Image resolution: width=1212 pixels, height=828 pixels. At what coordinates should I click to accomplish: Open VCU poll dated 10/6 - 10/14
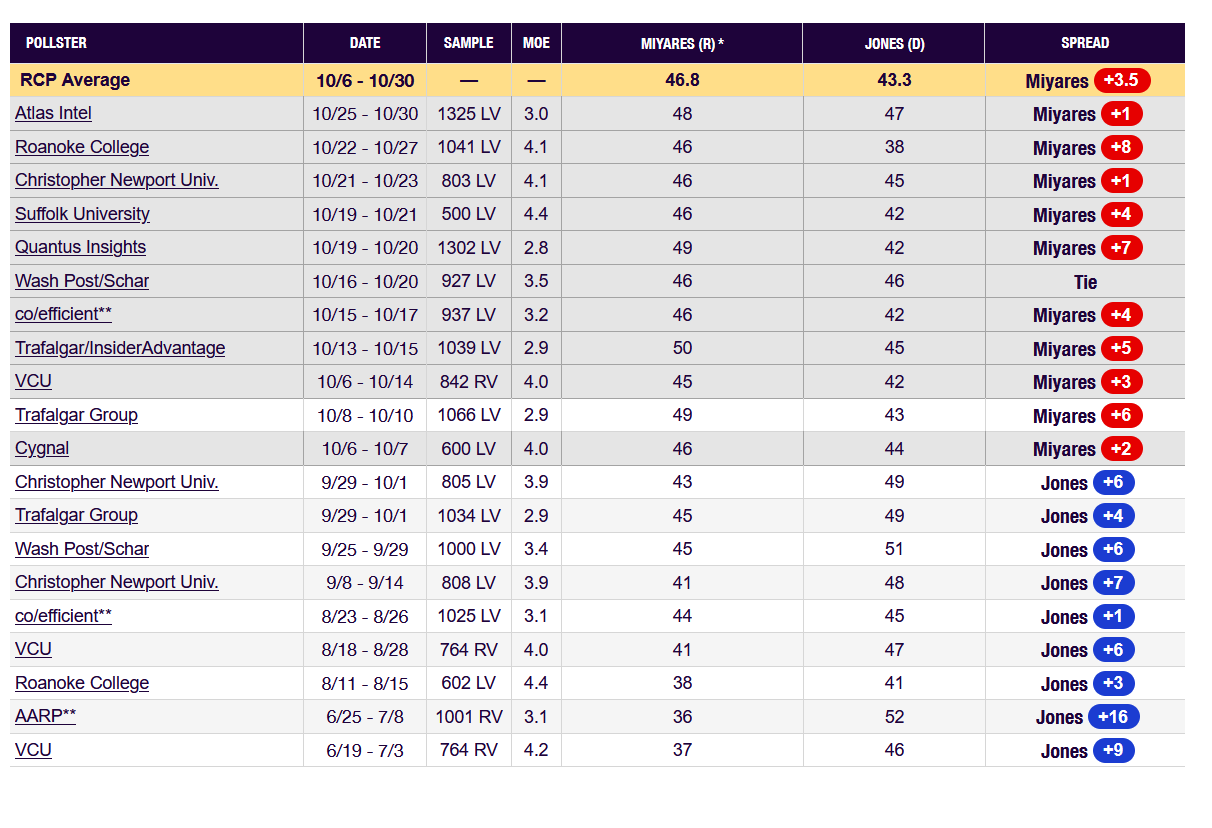[x=33, y=381]
